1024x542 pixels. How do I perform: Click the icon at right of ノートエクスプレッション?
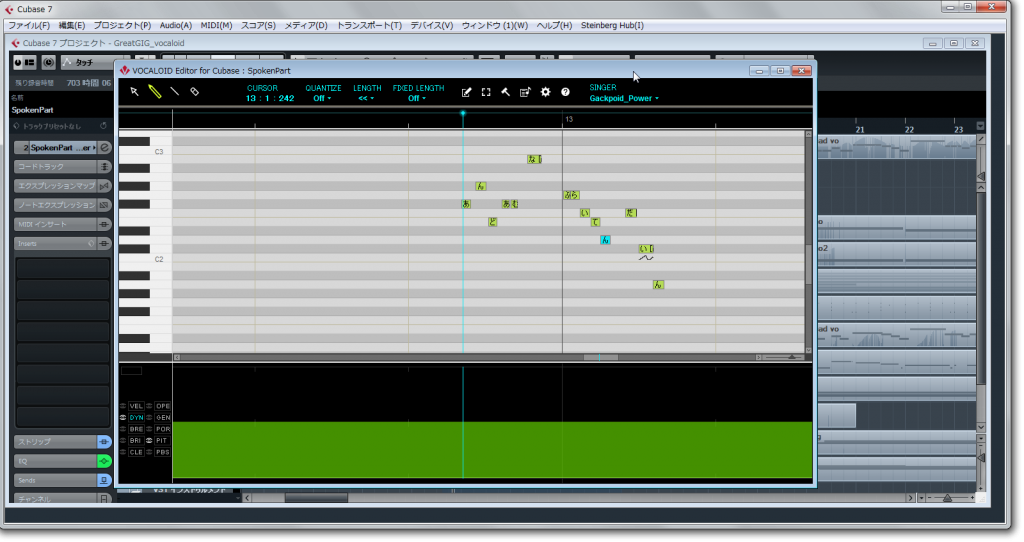(x=104, y=205)
